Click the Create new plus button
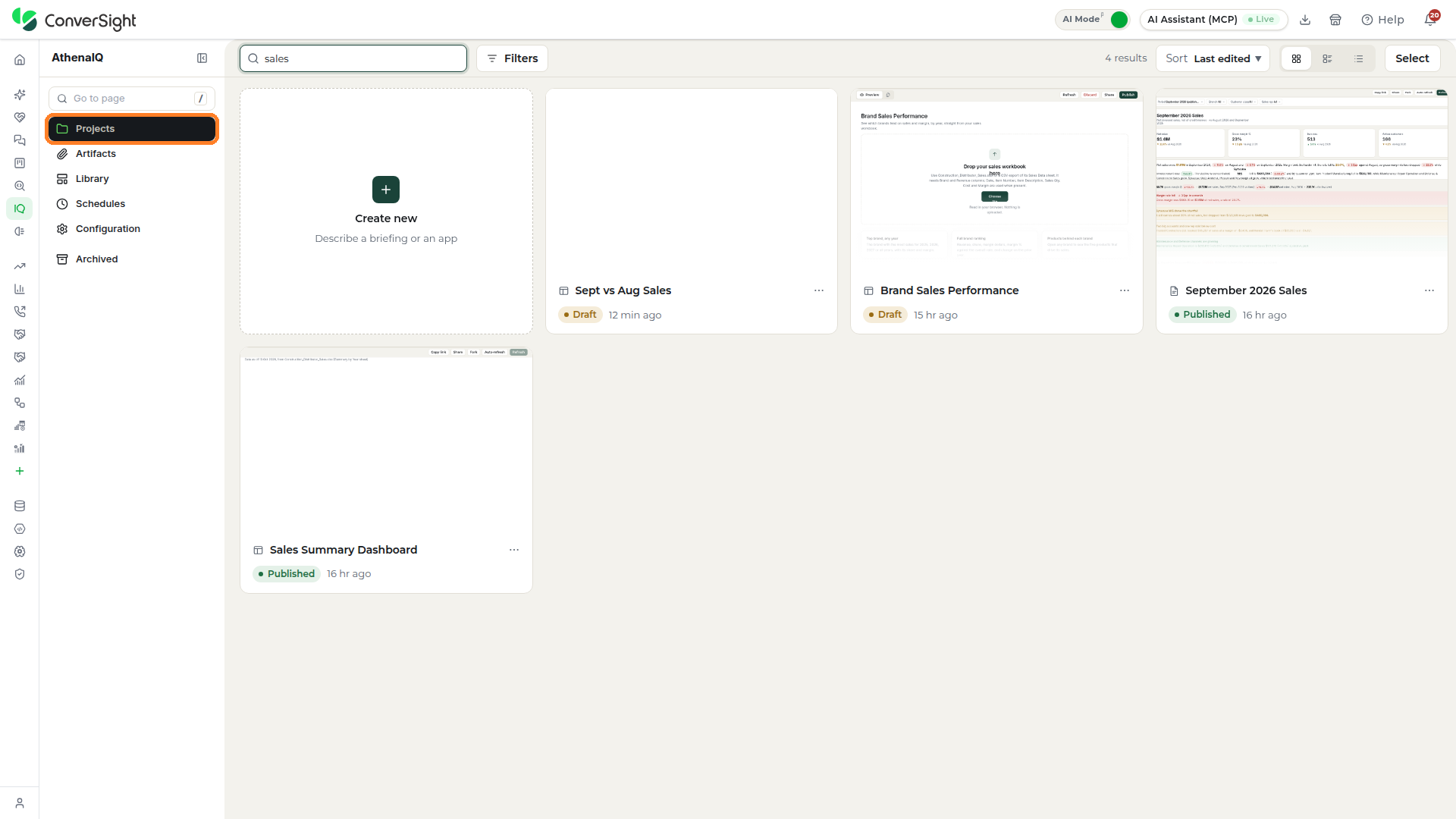This screenshot has height=819, width=1456. click(386, 190)
